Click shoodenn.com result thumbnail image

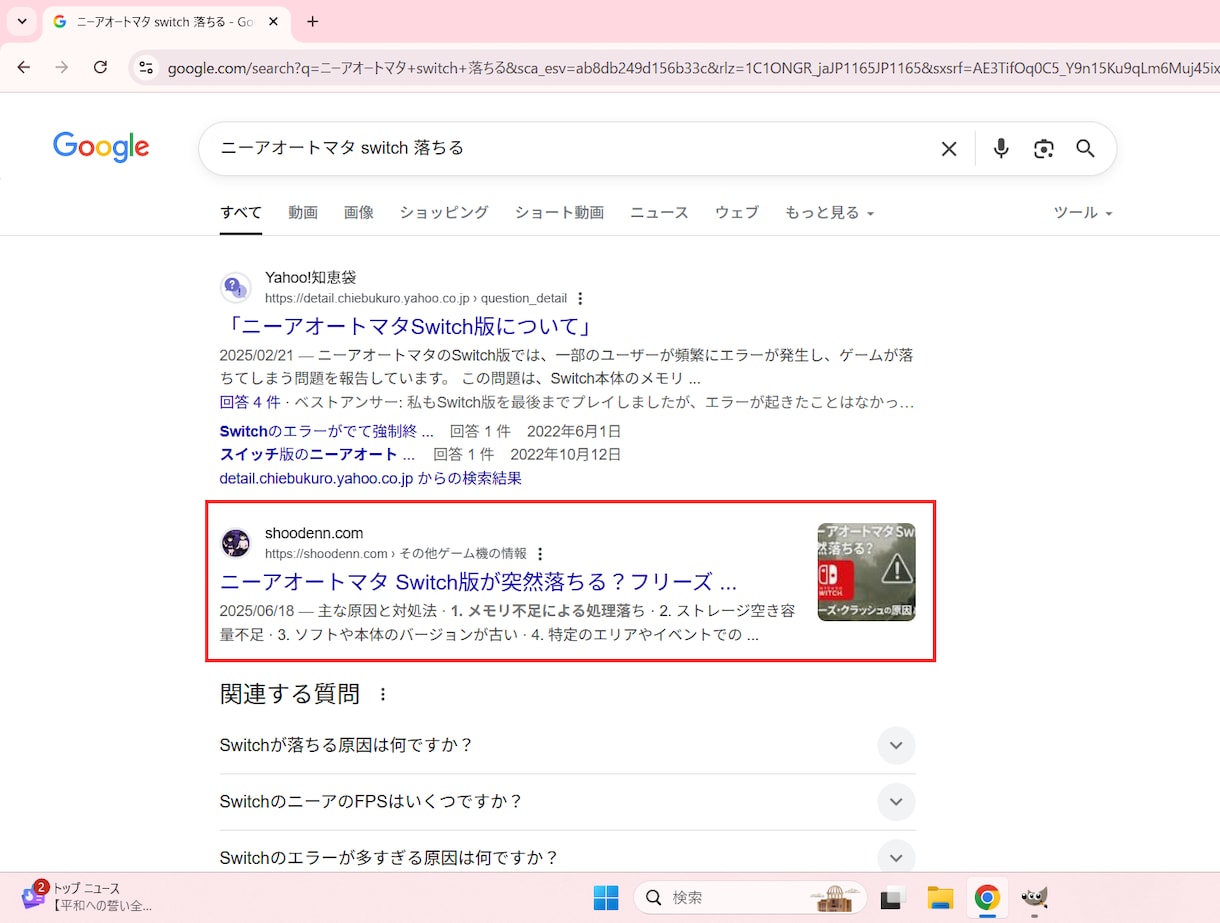pyautogui.click(x=866, y=572)
